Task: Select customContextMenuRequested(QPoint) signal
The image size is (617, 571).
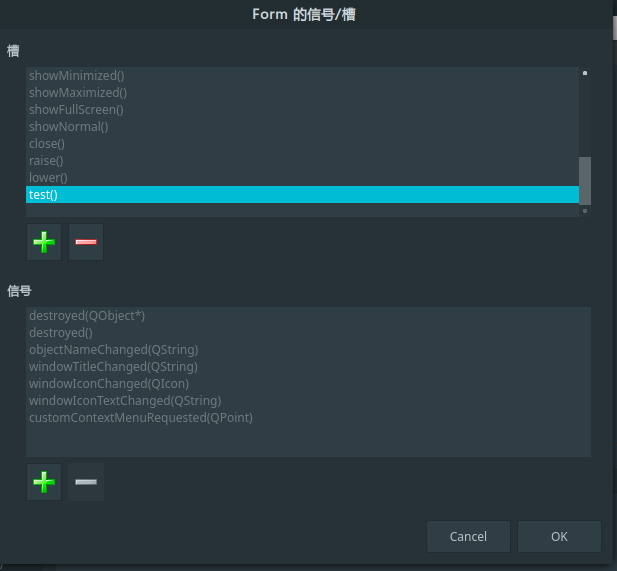Action: [x=308, y=418]
